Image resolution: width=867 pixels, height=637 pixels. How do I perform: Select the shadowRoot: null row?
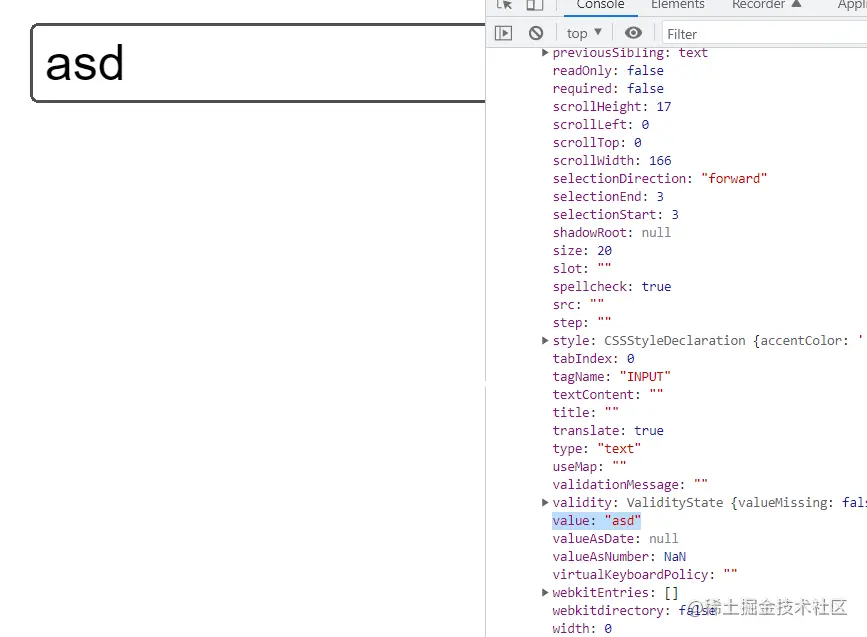(x=612, y=233)
